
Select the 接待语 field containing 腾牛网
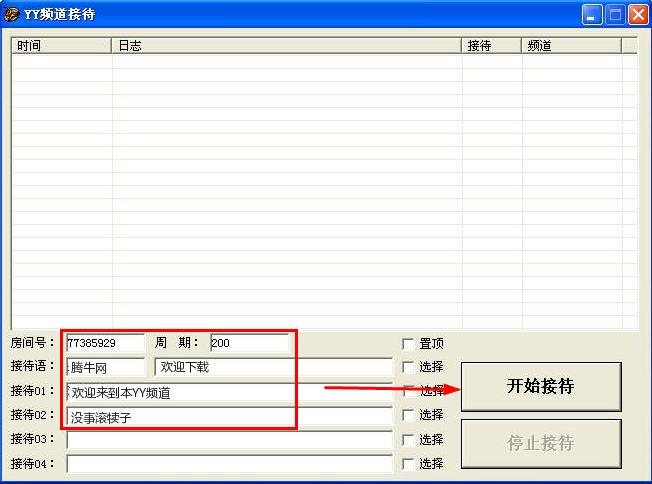point(105,368)
